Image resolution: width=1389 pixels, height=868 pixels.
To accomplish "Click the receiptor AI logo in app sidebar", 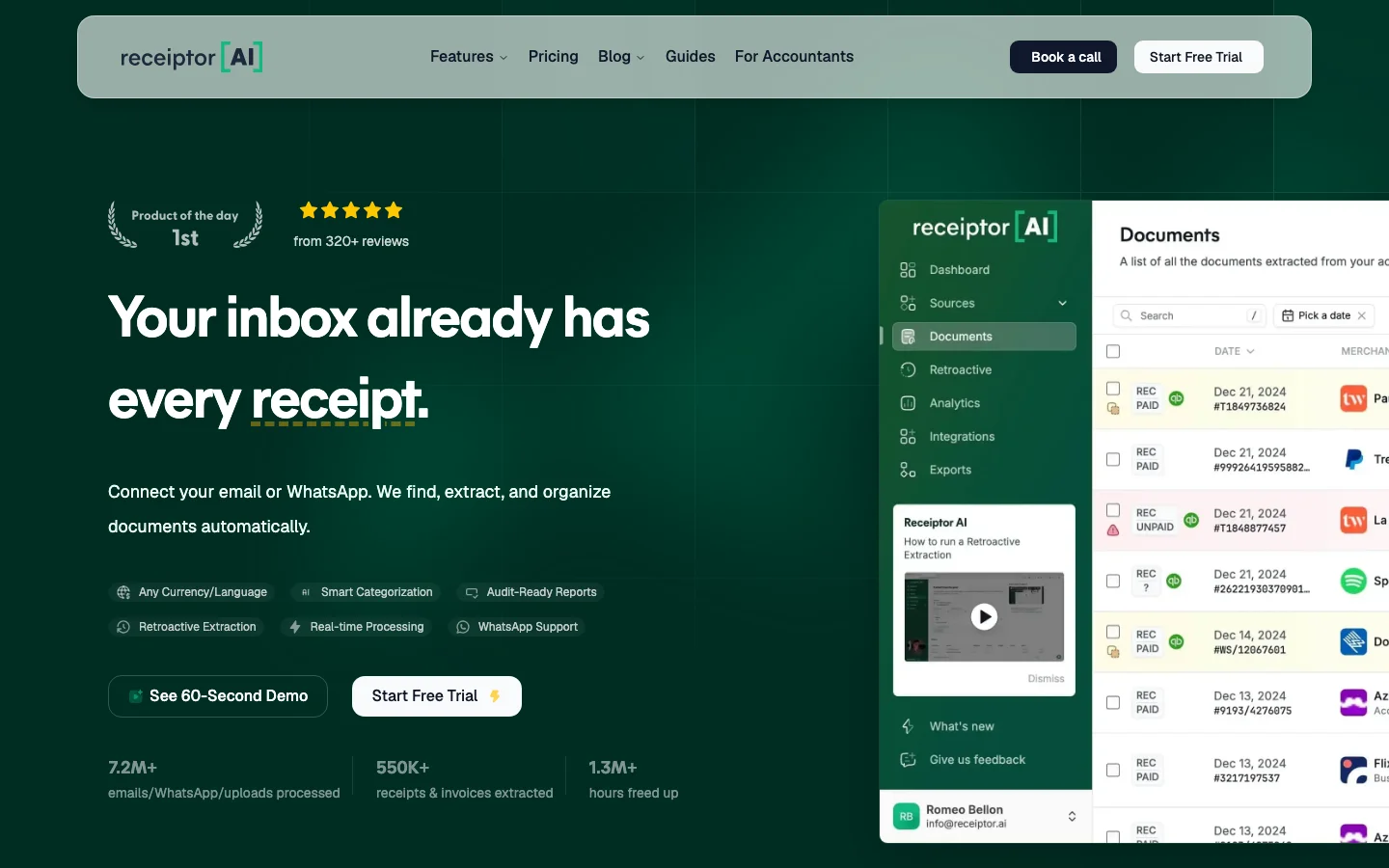I will [985, 227].
